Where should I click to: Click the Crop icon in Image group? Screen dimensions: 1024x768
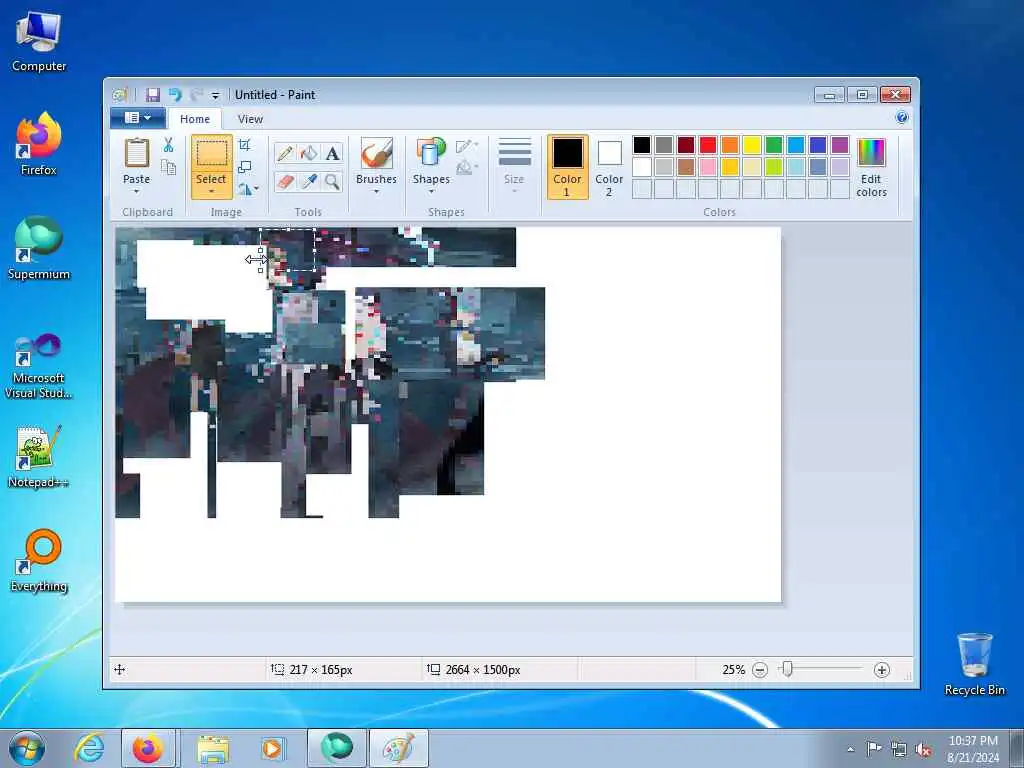[x=244, y=145]
